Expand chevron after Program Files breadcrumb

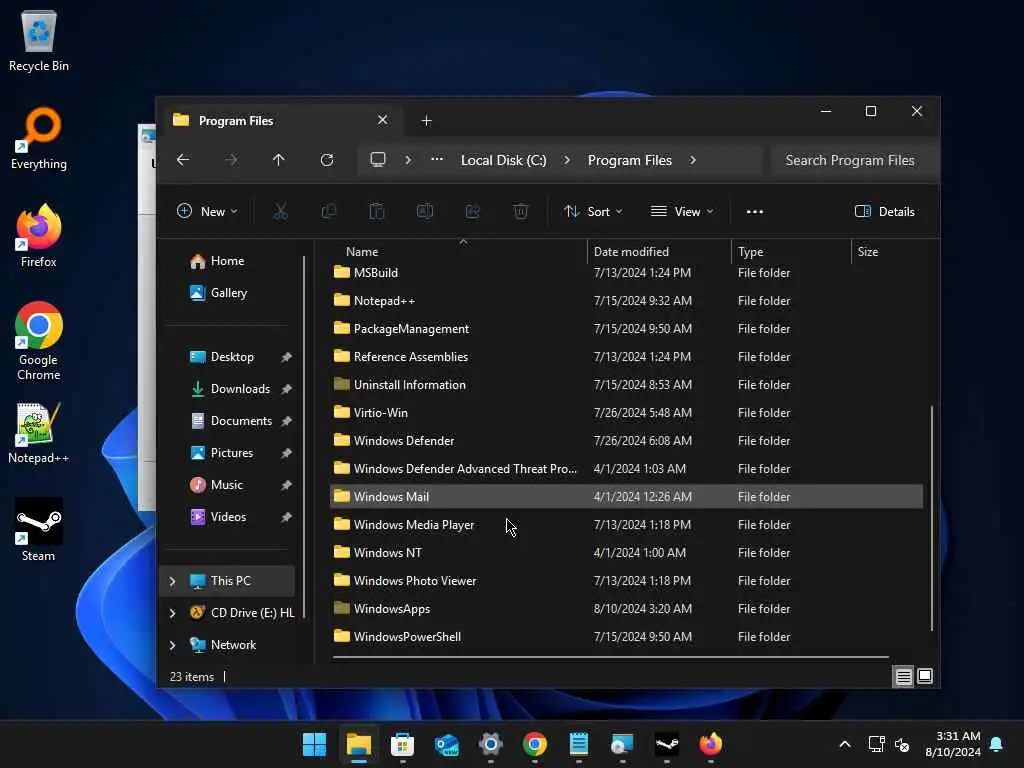(x=693, y=160)
